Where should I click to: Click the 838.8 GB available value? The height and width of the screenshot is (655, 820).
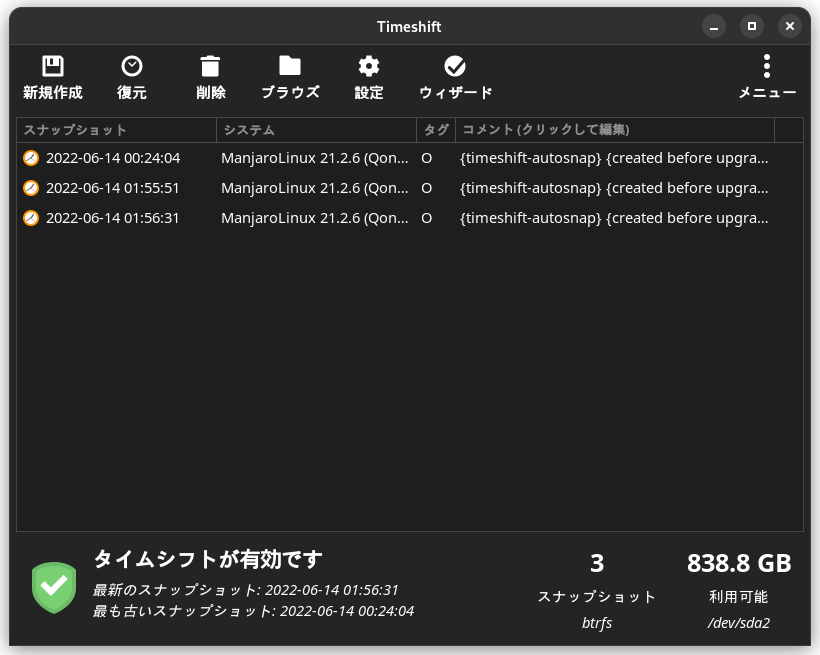click(739, 563)
